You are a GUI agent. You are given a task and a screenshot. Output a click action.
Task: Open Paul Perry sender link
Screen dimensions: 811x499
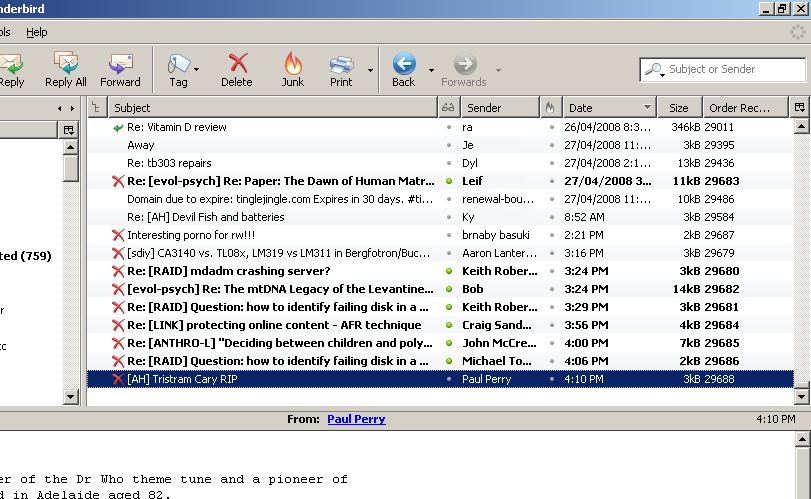356,419
